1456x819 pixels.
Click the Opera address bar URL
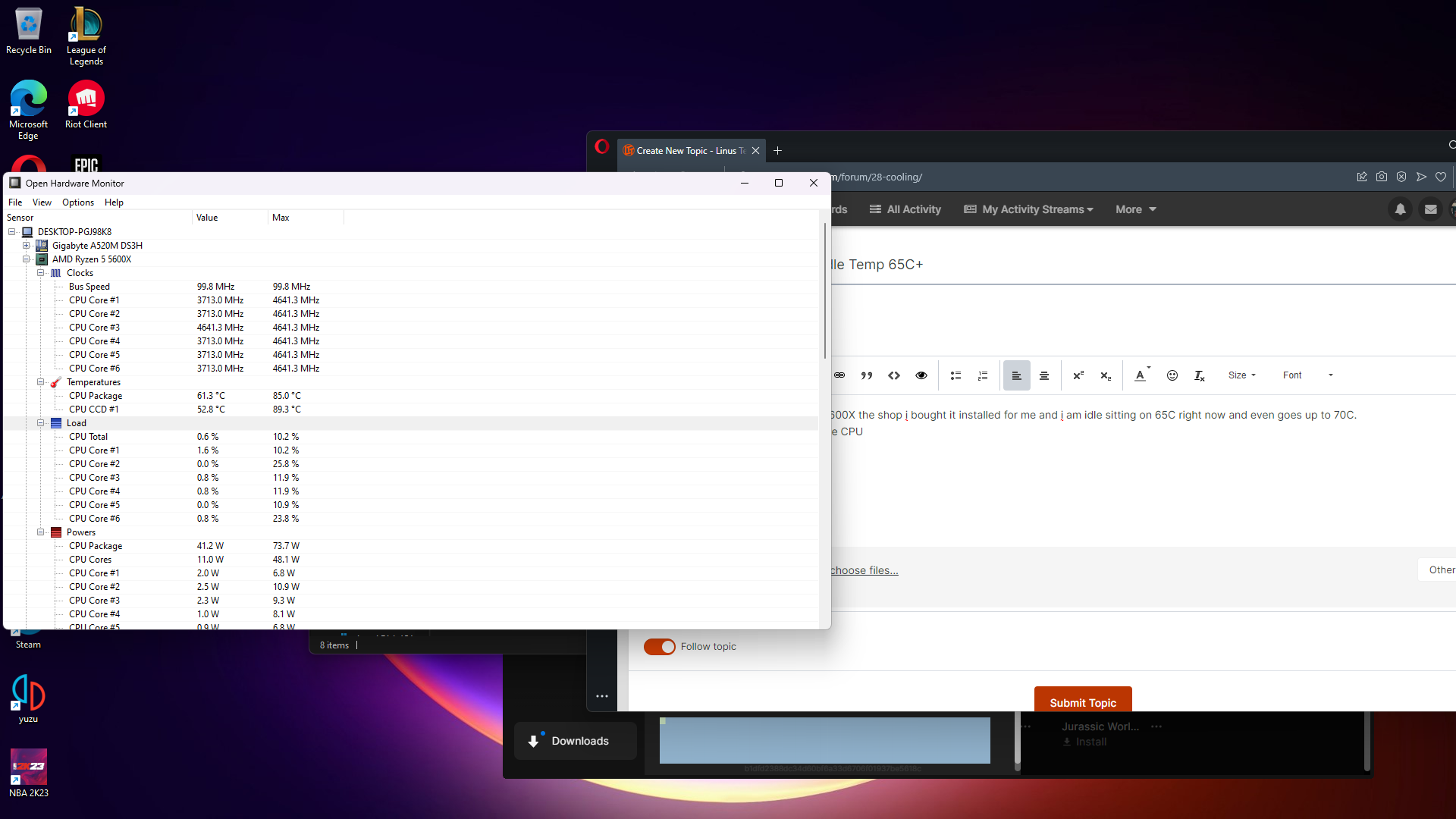[877, 177]
